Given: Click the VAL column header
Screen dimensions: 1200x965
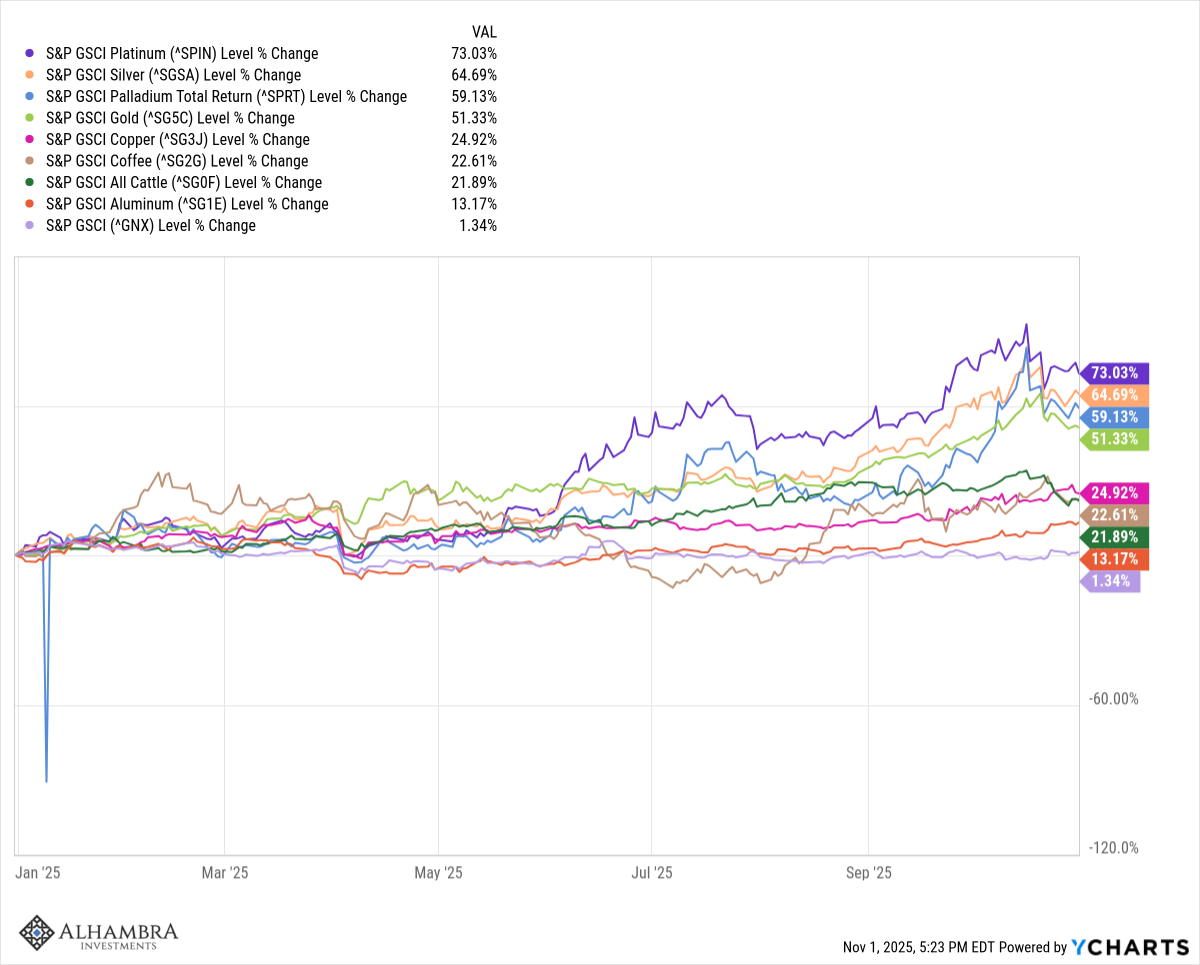Looking at the screenshot, I should (x=484, y=32).
